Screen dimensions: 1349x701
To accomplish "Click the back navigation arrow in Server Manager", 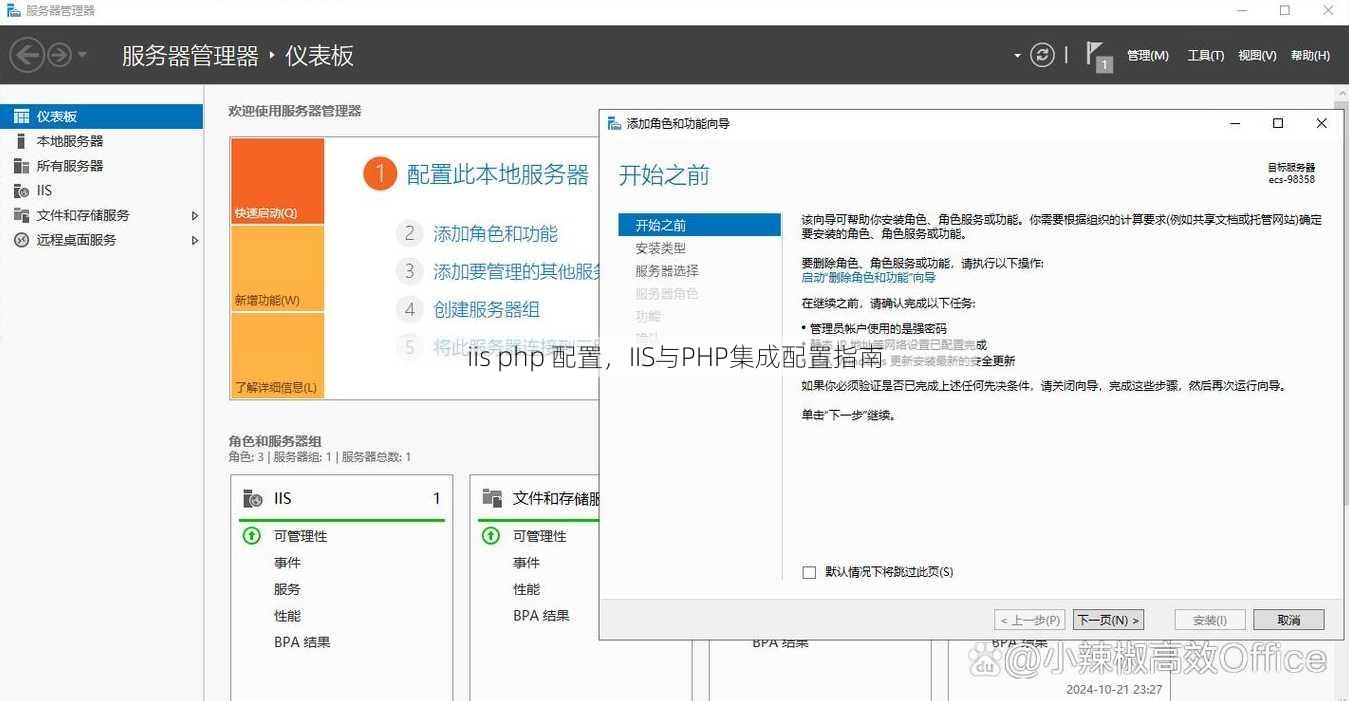I will pyautogui.click(x=27, y=55).
